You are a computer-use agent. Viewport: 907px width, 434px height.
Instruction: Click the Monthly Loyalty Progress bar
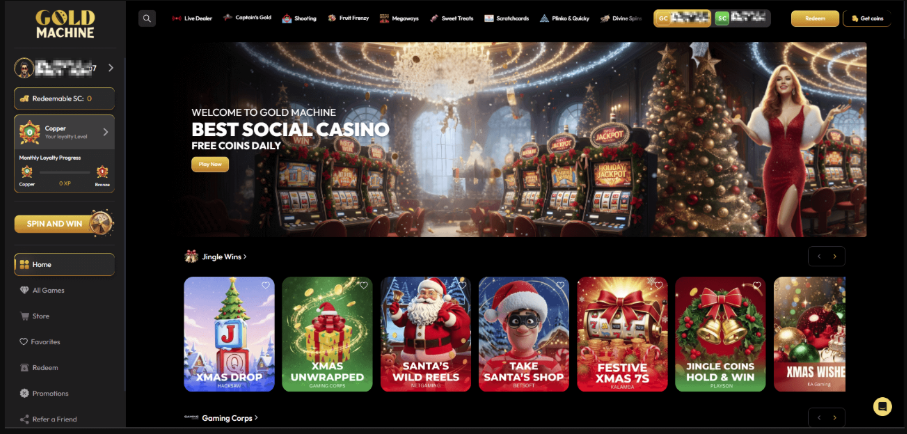65,172
